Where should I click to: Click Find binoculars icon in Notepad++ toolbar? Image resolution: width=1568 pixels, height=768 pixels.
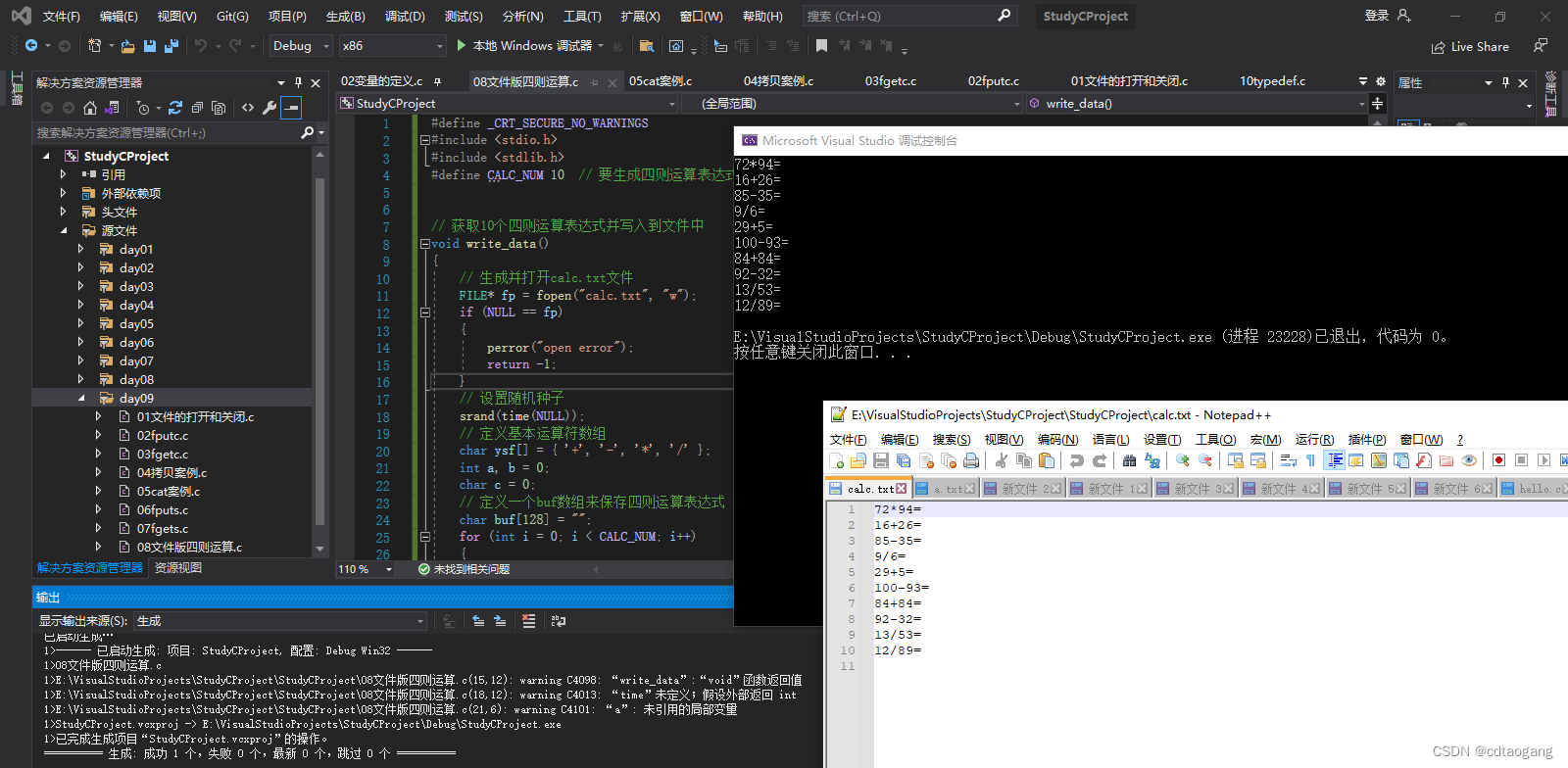pyautogui.click(x=1130, y=460)
